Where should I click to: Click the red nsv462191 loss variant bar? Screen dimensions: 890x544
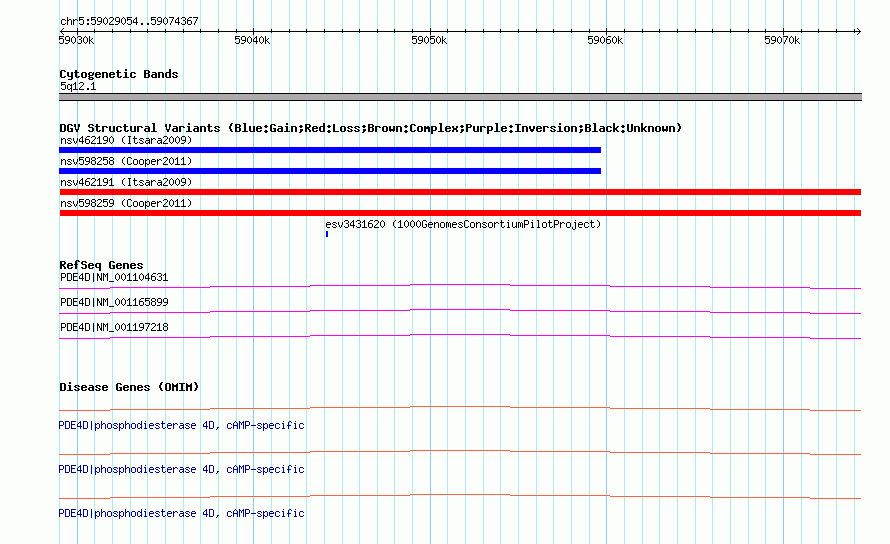460,192
